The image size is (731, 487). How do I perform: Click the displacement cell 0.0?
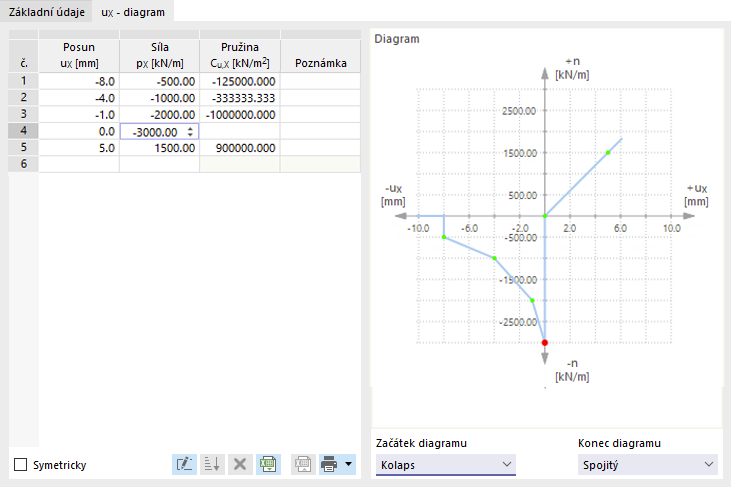pyautogui.click(x=79, y=131)
